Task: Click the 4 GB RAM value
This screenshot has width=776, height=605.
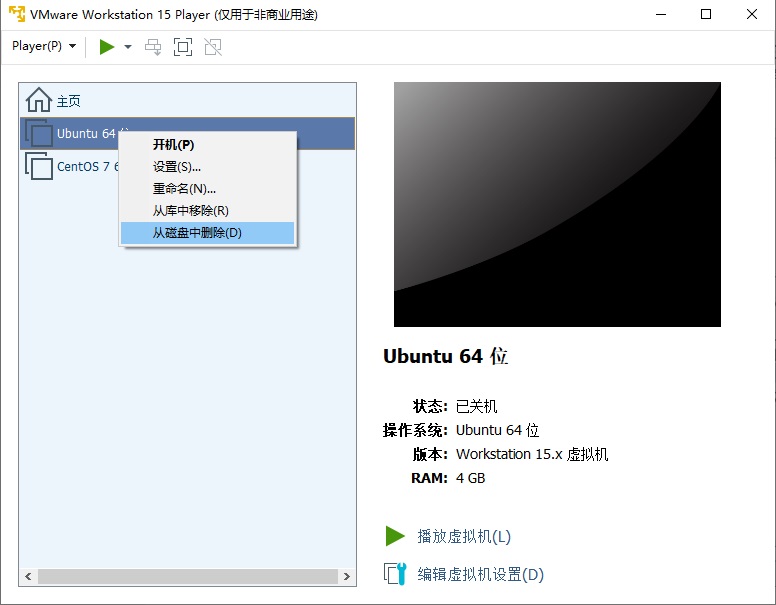Action: pyautogui.click(x=471, y=478)
